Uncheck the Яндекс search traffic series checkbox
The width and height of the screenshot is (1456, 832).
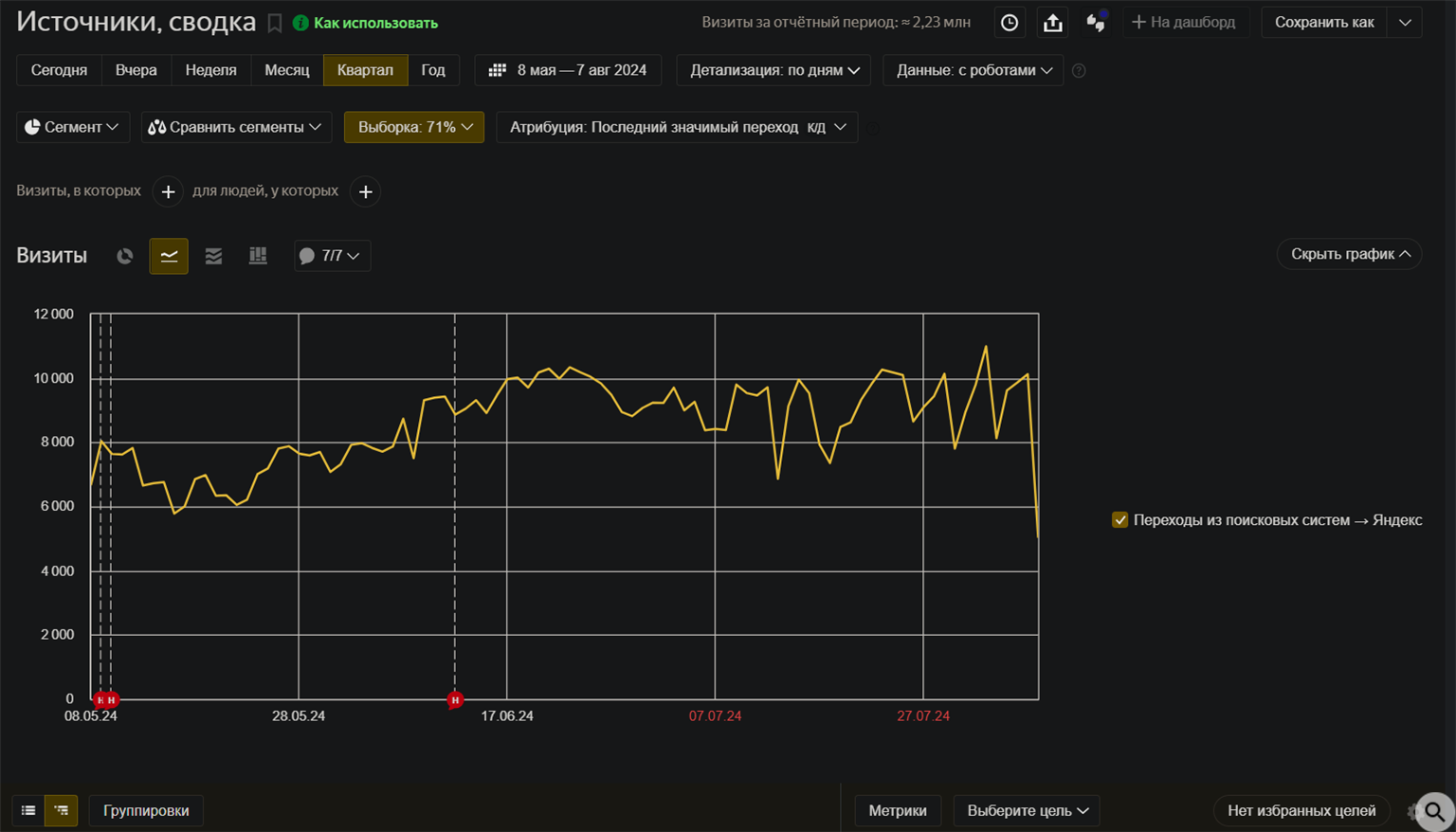tap(1119, 520)
